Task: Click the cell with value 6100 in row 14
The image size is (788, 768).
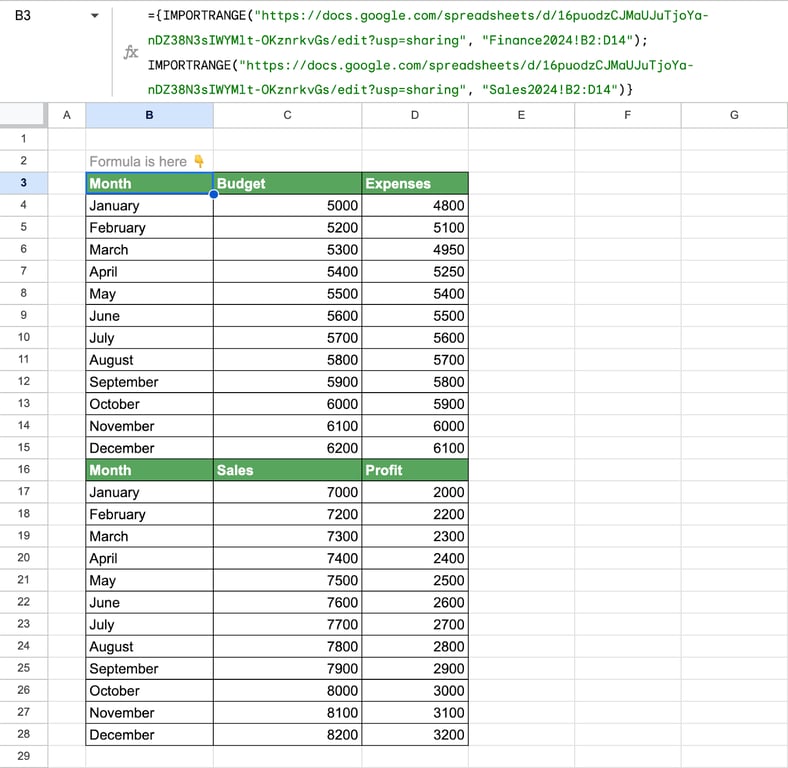Action: pos(287,426)
